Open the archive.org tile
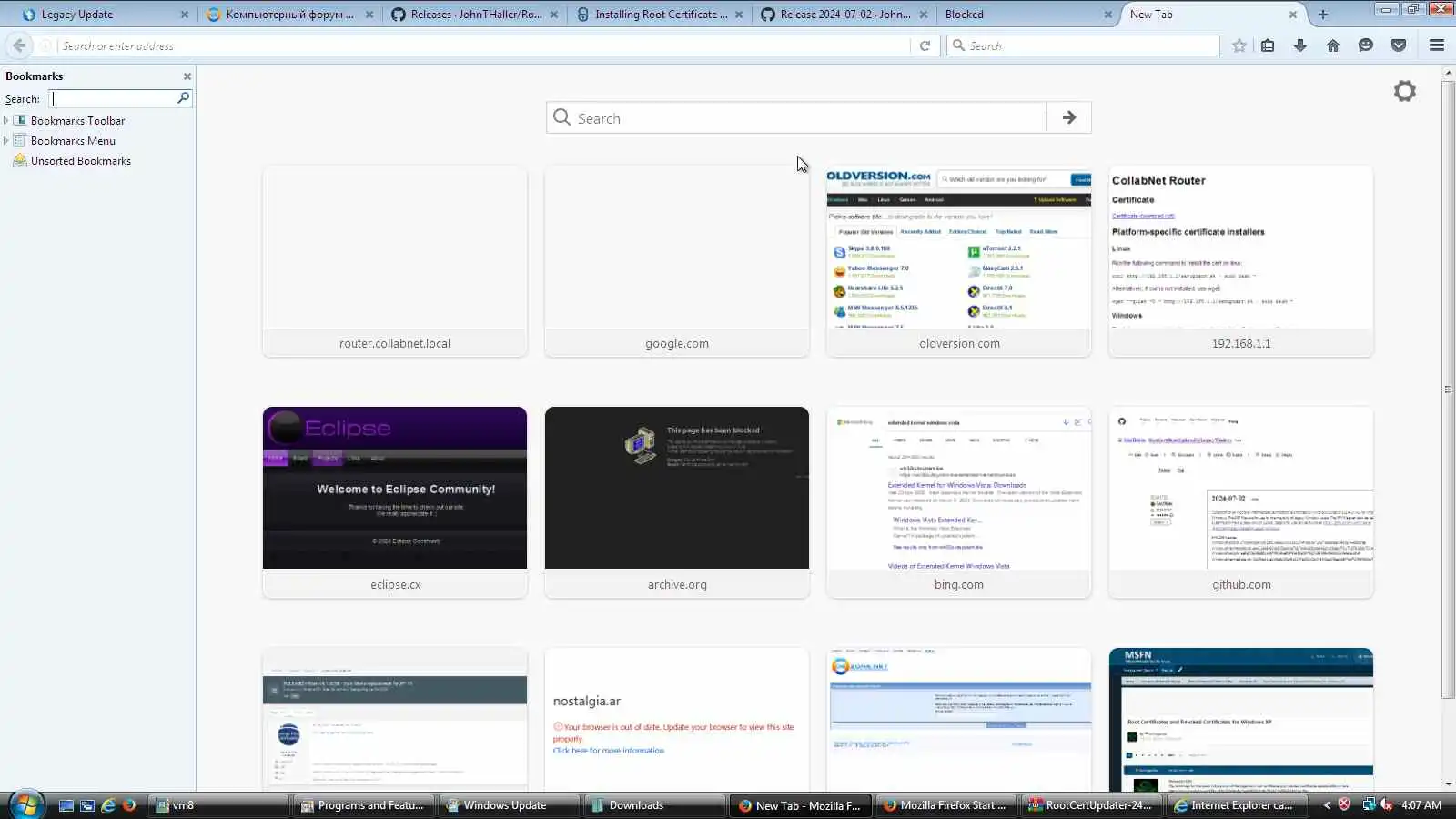 [677, 502]
